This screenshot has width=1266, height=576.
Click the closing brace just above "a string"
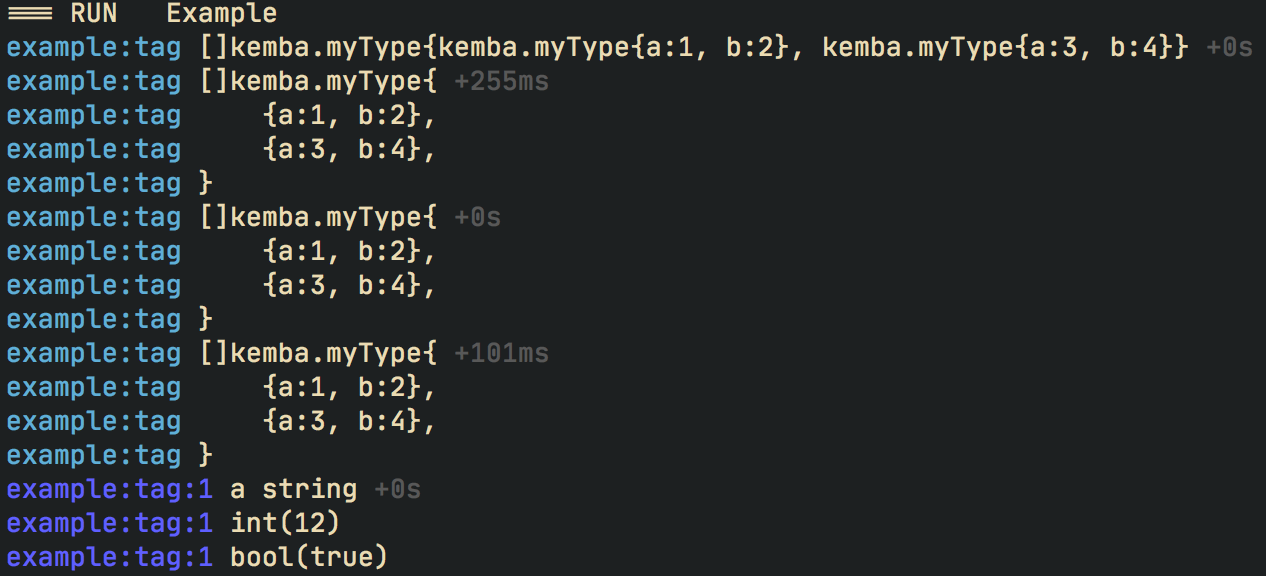coord(206,455)
